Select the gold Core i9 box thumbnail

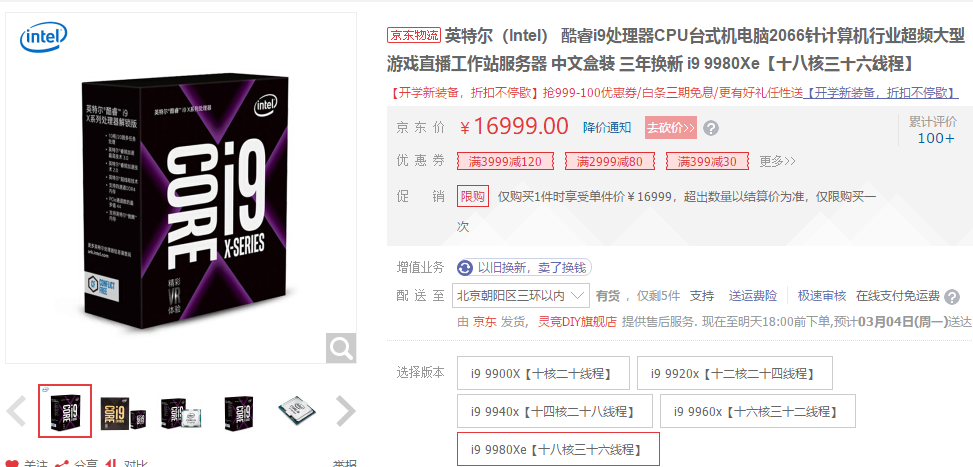(123, 411)
